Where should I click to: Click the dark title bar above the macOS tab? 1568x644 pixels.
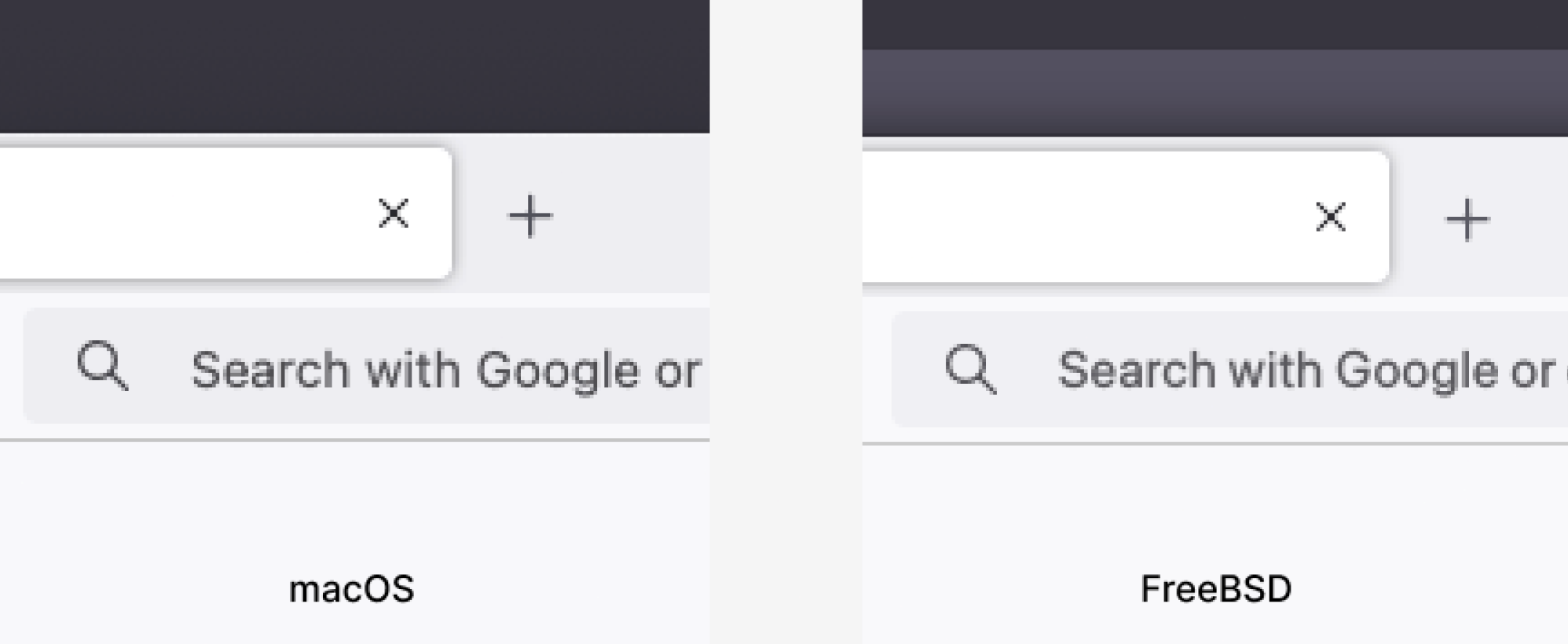[354, 66]
